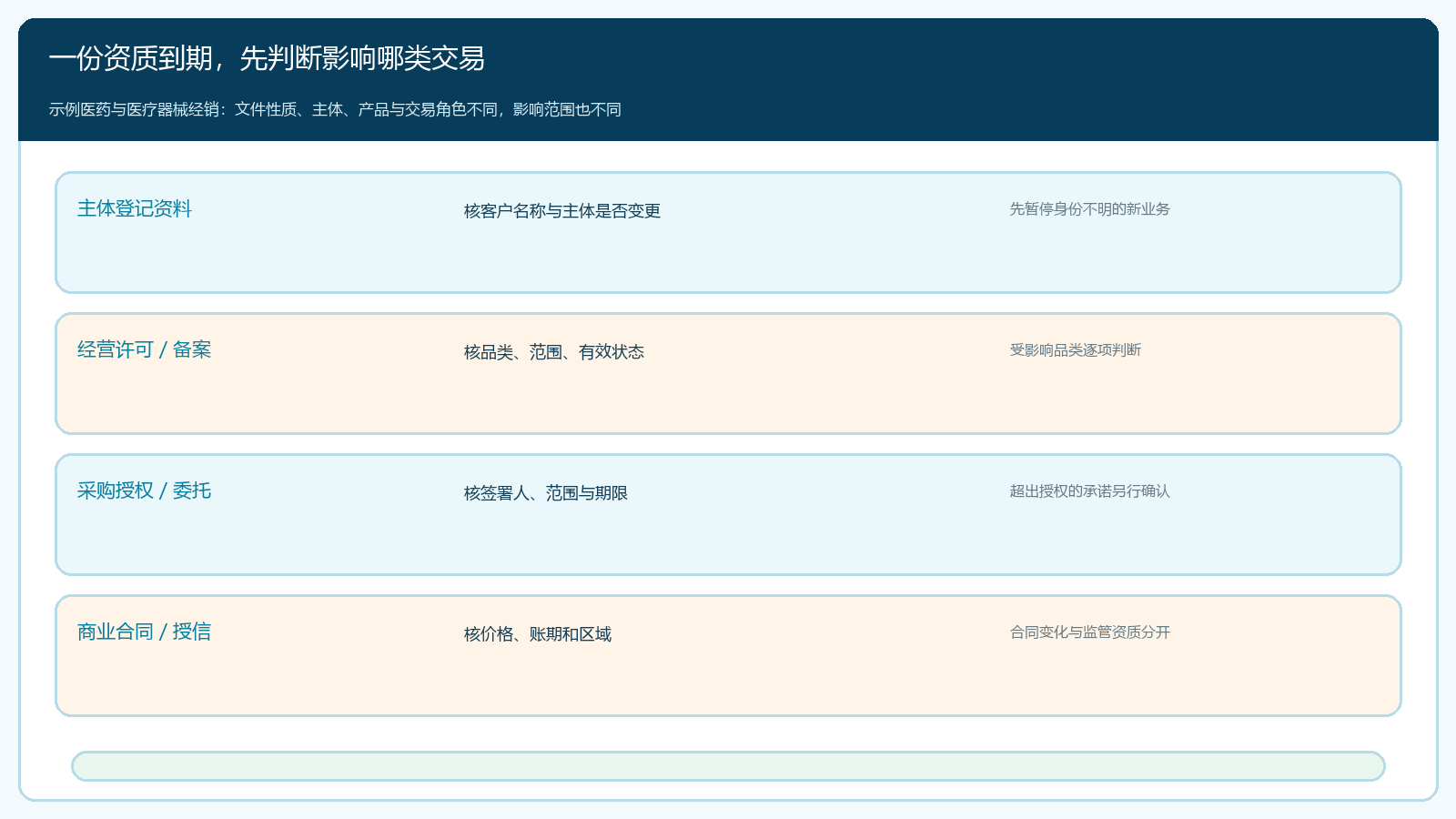
Task: Click 核价格、账期和区域 text
Action: (538, 633)
